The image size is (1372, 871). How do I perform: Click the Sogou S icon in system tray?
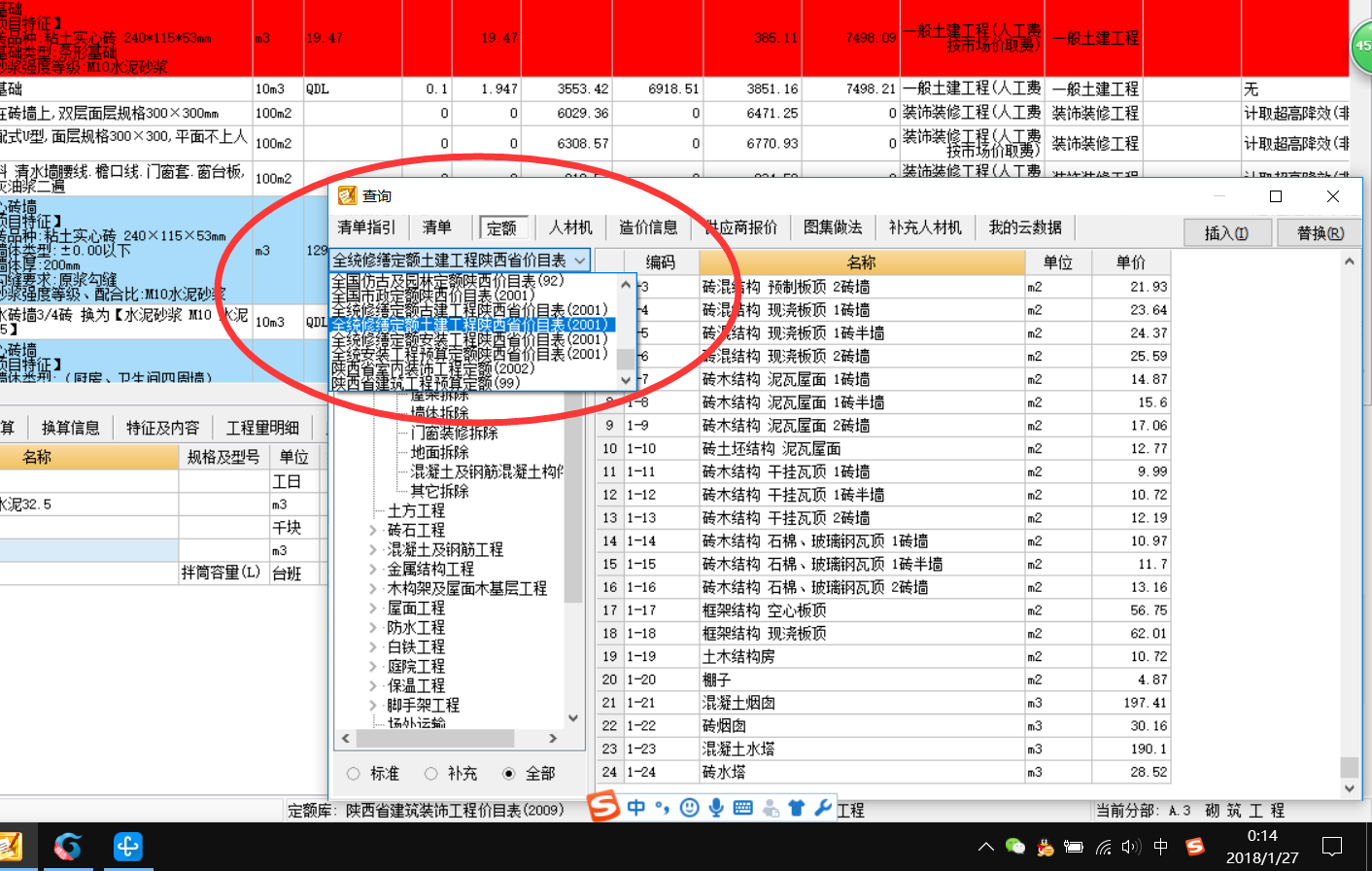1194,847
